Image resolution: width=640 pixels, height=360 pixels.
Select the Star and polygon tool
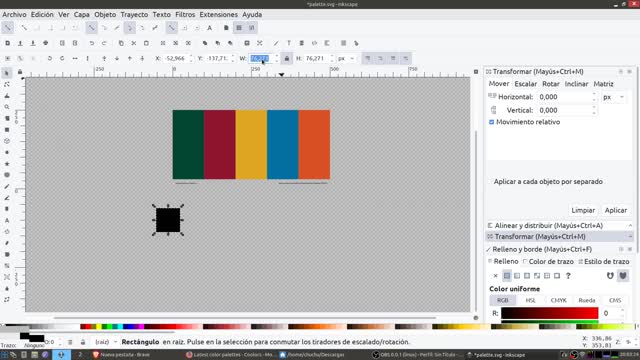coord(7,164)
